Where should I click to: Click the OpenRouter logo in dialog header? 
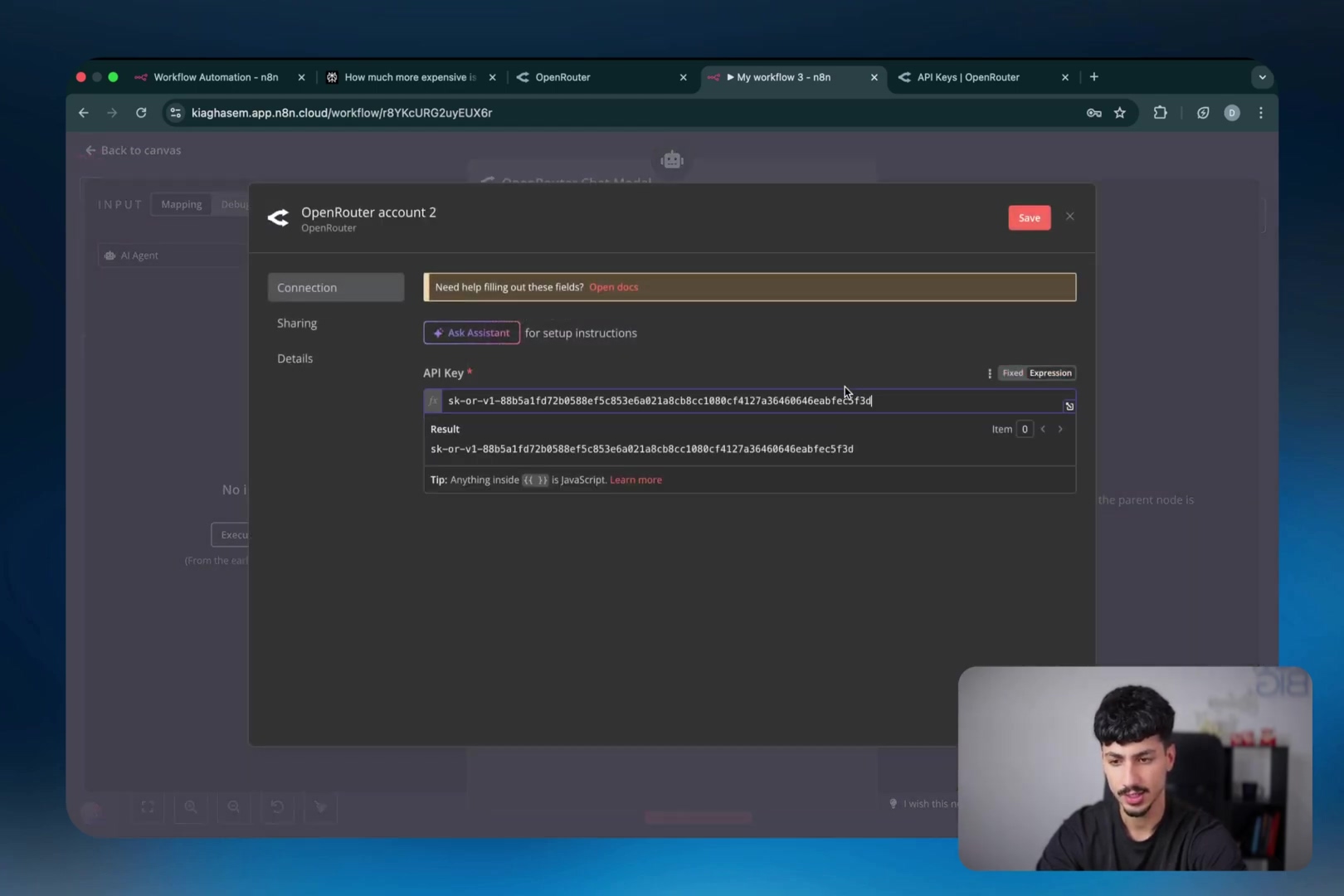point(279,218)
